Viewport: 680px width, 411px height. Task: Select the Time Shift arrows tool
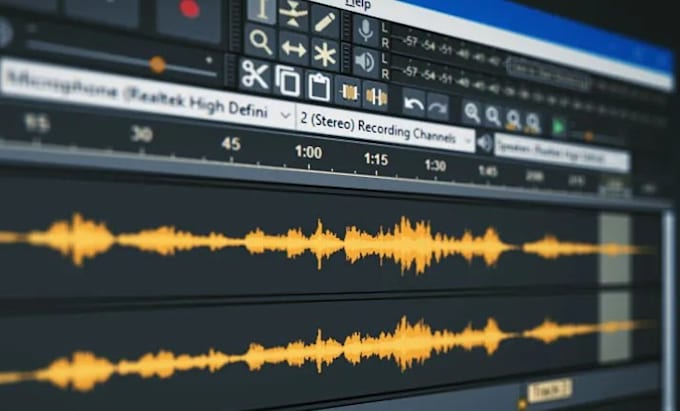293,49
